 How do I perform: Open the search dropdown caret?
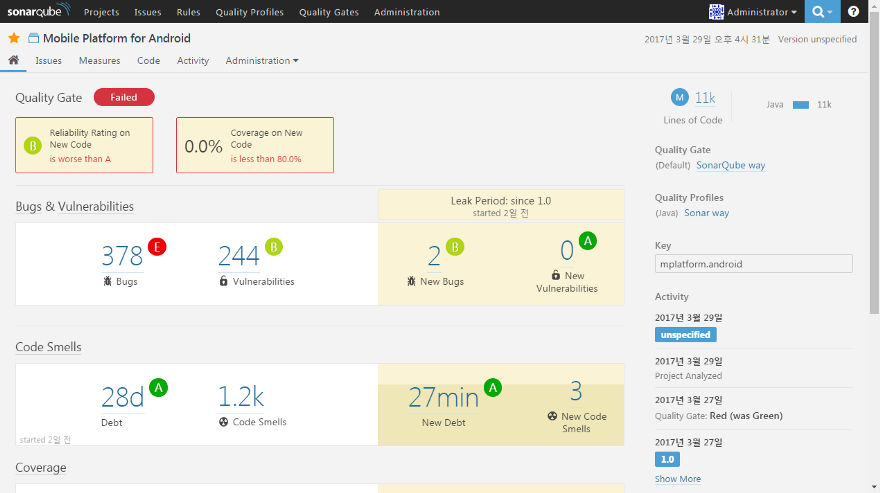point(830,12)
